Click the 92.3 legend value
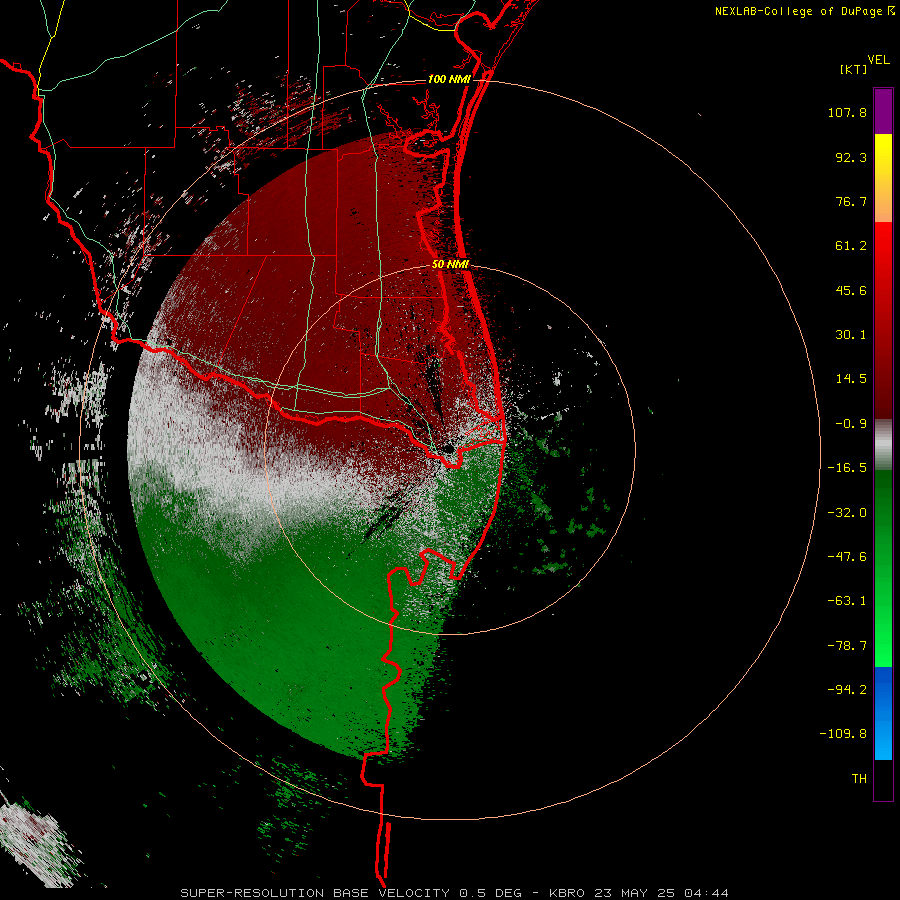Image resolution: width=900 pixels, height=900 pixels. (x=851, y=157)
